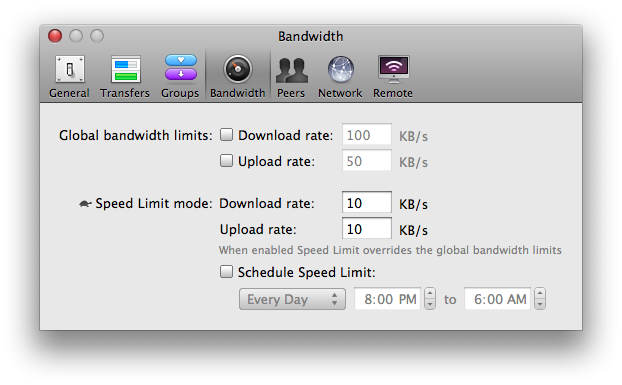Image resolution: width=622 pixels, height=385 pixels.
Task: Open the Groups preferences pane
Action: [180, 77]
